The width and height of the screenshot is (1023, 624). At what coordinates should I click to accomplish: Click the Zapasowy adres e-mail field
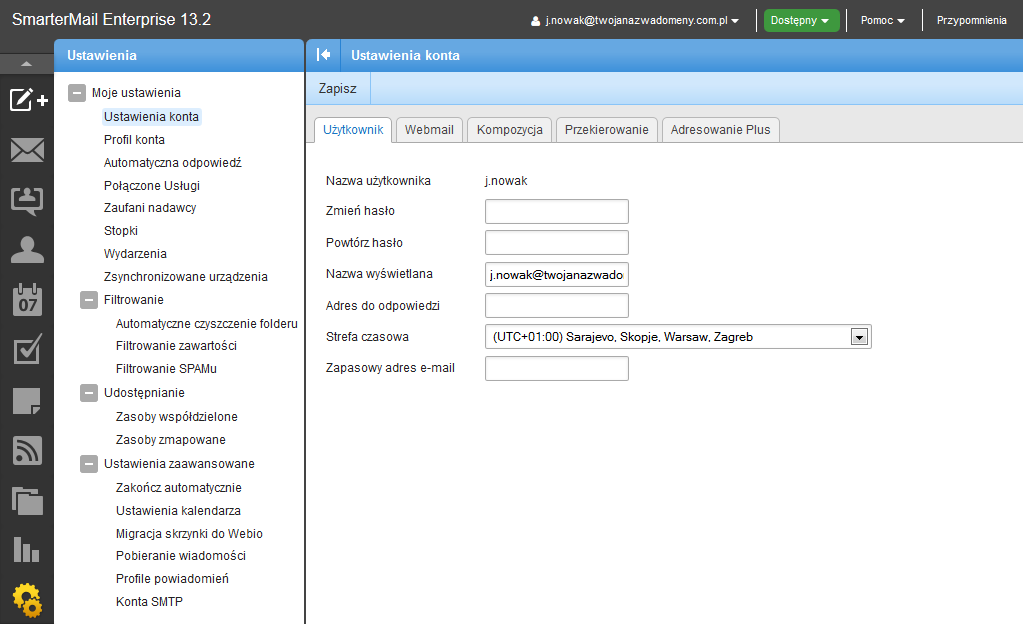click(x=557, y=368)
